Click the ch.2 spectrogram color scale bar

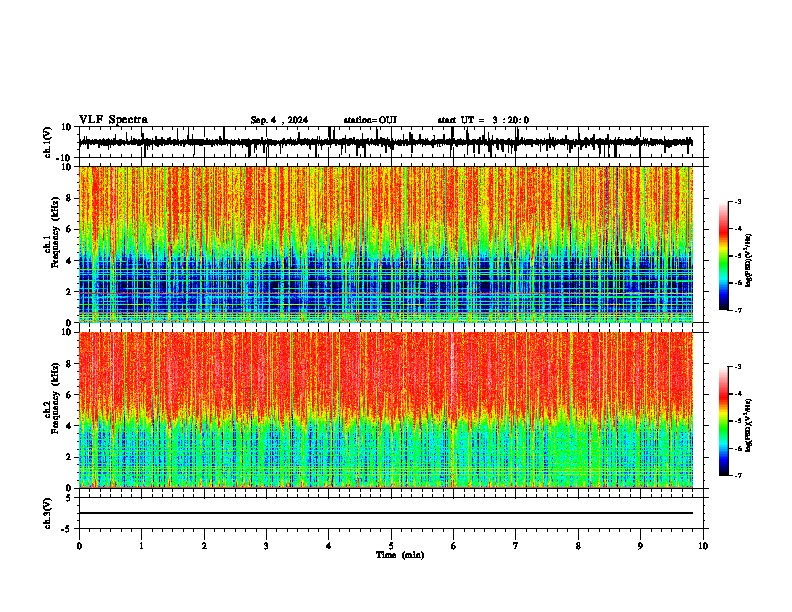coord(723,421)
